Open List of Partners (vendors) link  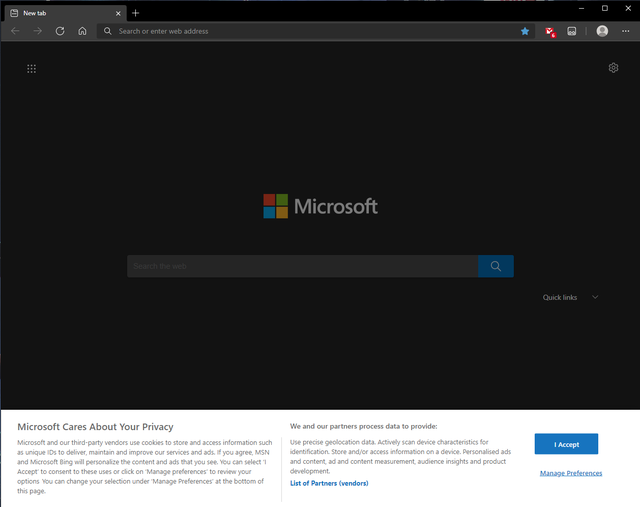[329, 483]
